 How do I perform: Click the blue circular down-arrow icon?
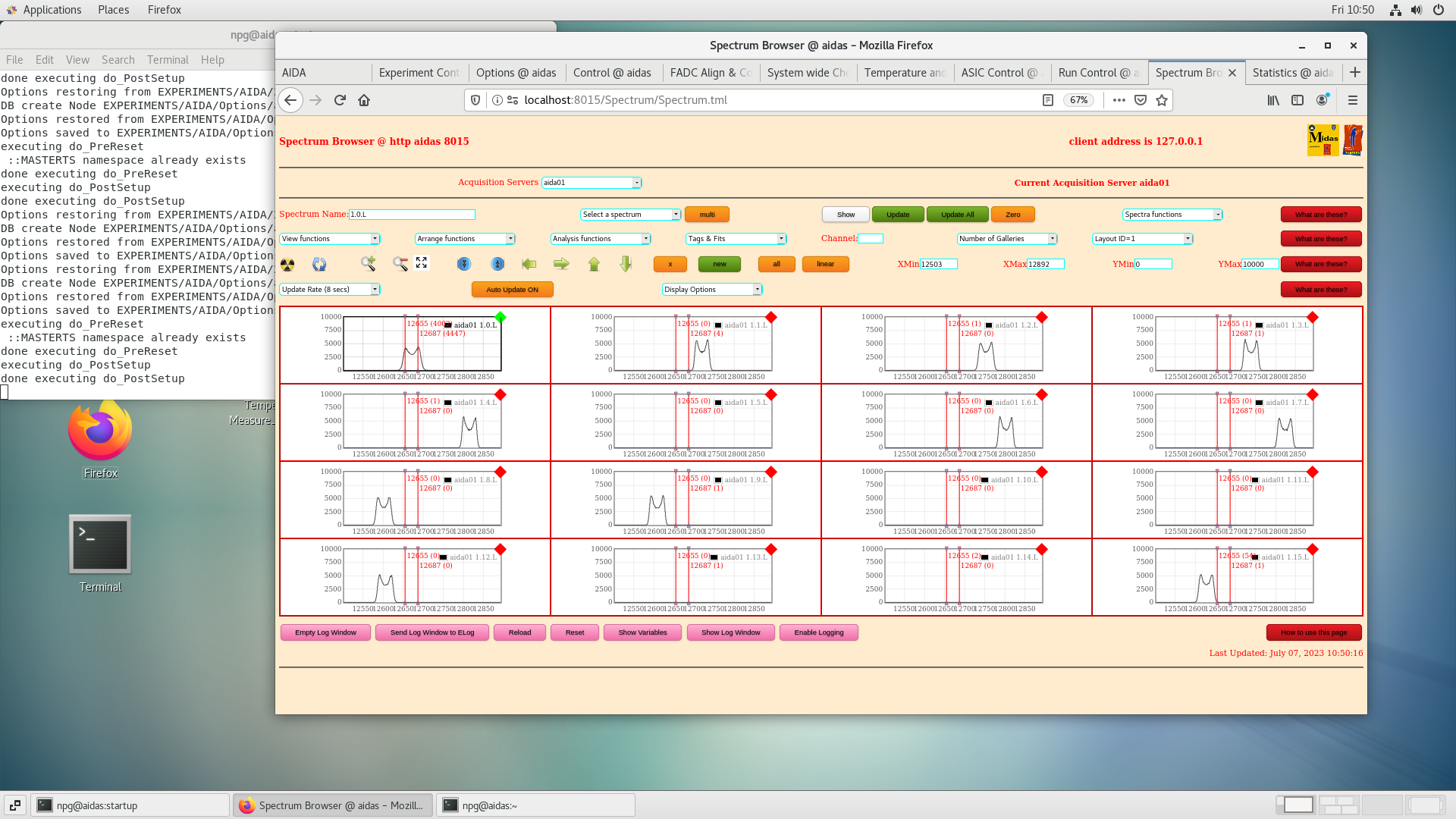(x=464, y=264)
